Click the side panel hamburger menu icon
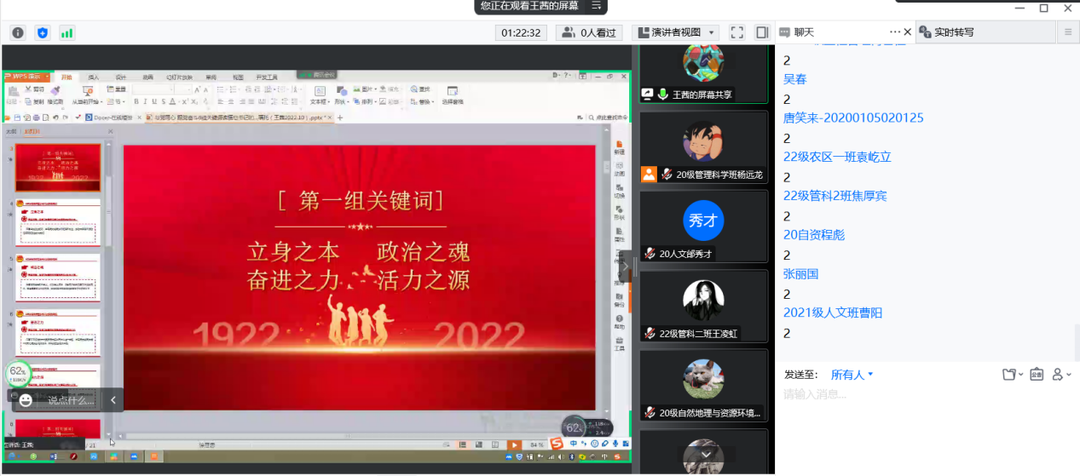1080x476 pixels. 1068,33
